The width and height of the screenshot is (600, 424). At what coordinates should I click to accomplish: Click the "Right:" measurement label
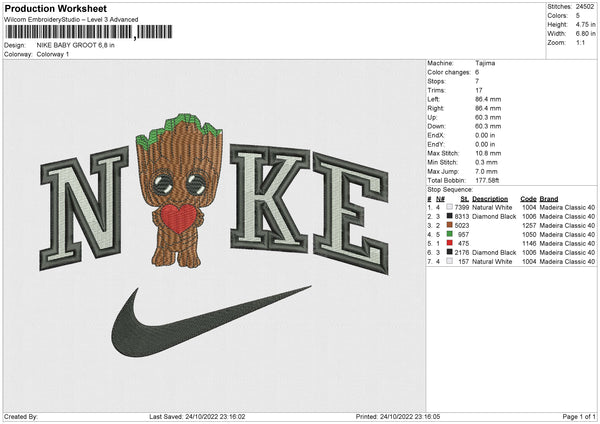pos(435,108)
